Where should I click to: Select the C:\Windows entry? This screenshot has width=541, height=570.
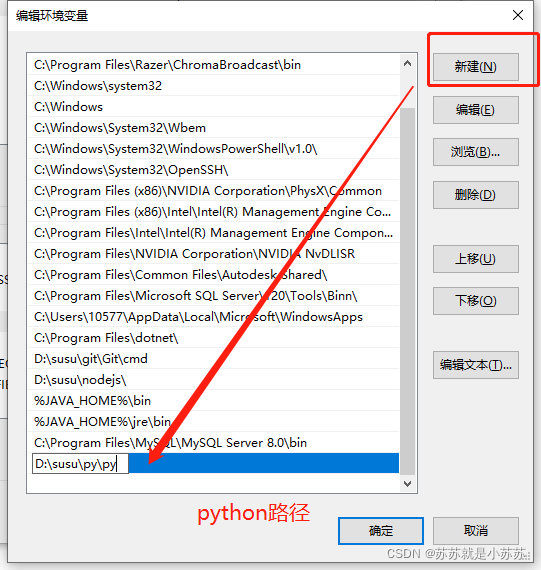pyautogui.click(x=213, y=107)
